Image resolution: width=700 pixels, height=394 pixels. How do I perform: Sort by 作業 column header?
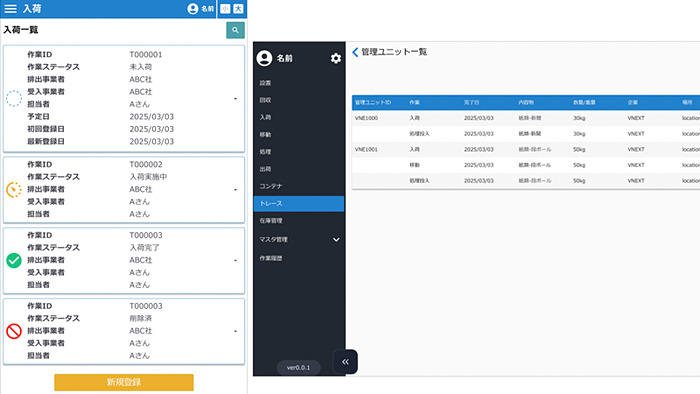(x=414, y=103)
